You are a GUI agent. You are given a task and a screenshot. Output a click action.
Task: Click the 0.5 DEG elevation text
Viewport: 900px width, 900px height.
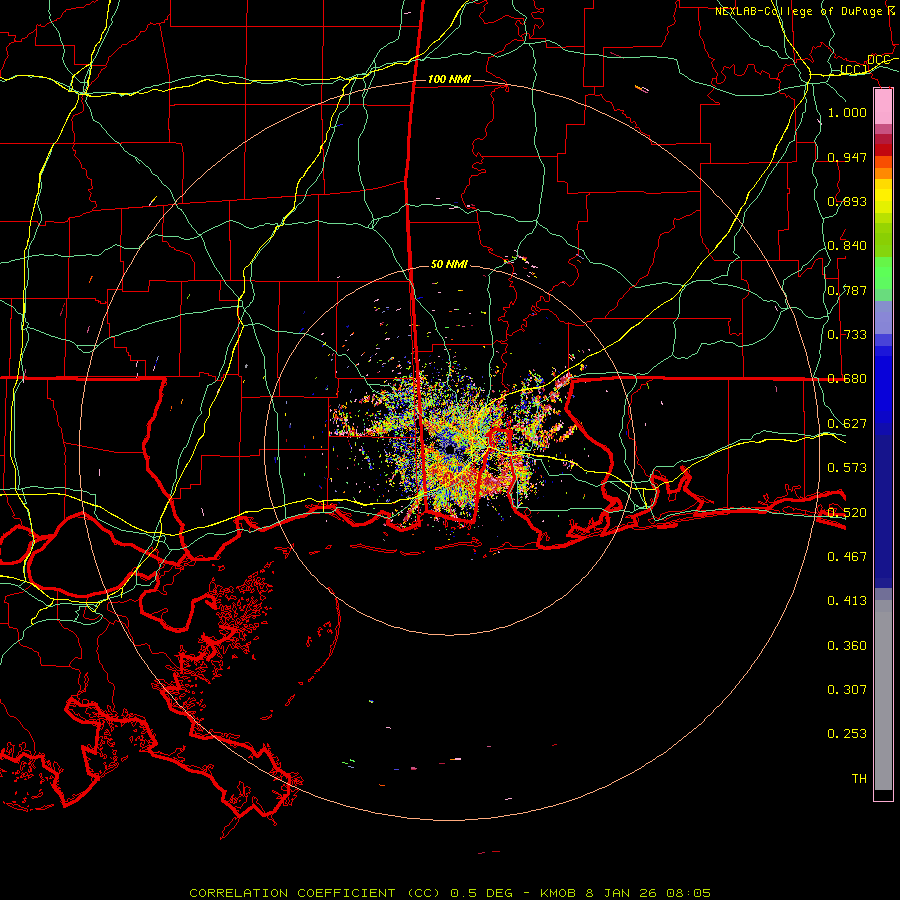pyautogui.click(x=480, y=893)
